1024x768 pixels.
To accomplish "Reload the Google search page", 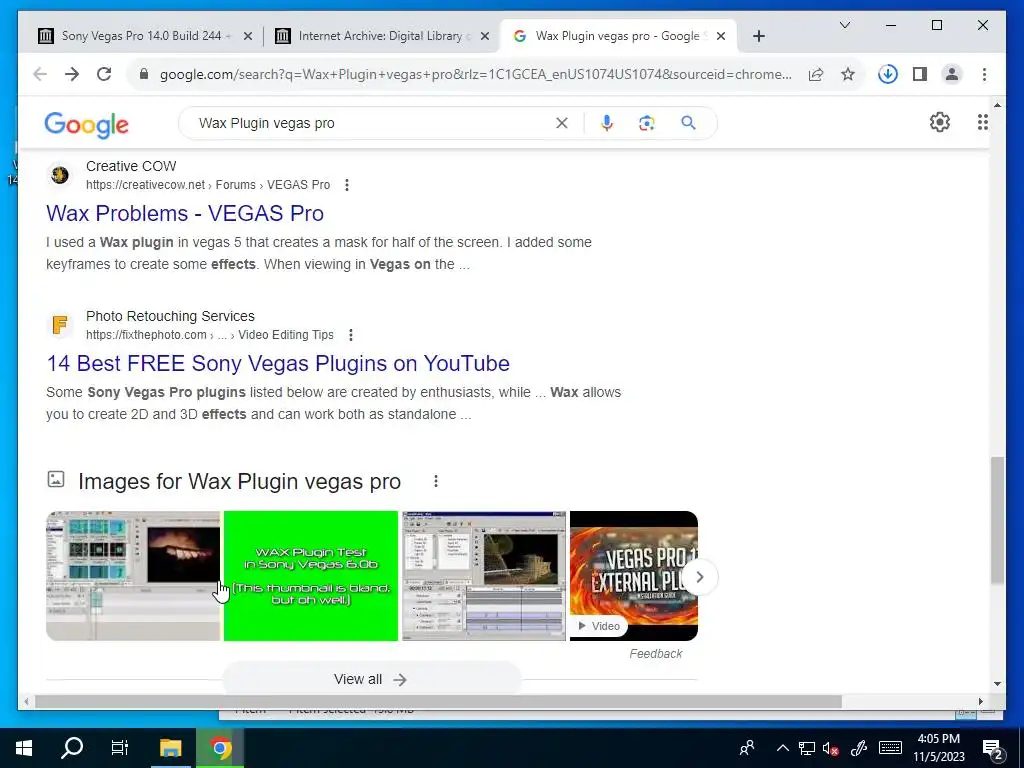I will click(104, 74).
